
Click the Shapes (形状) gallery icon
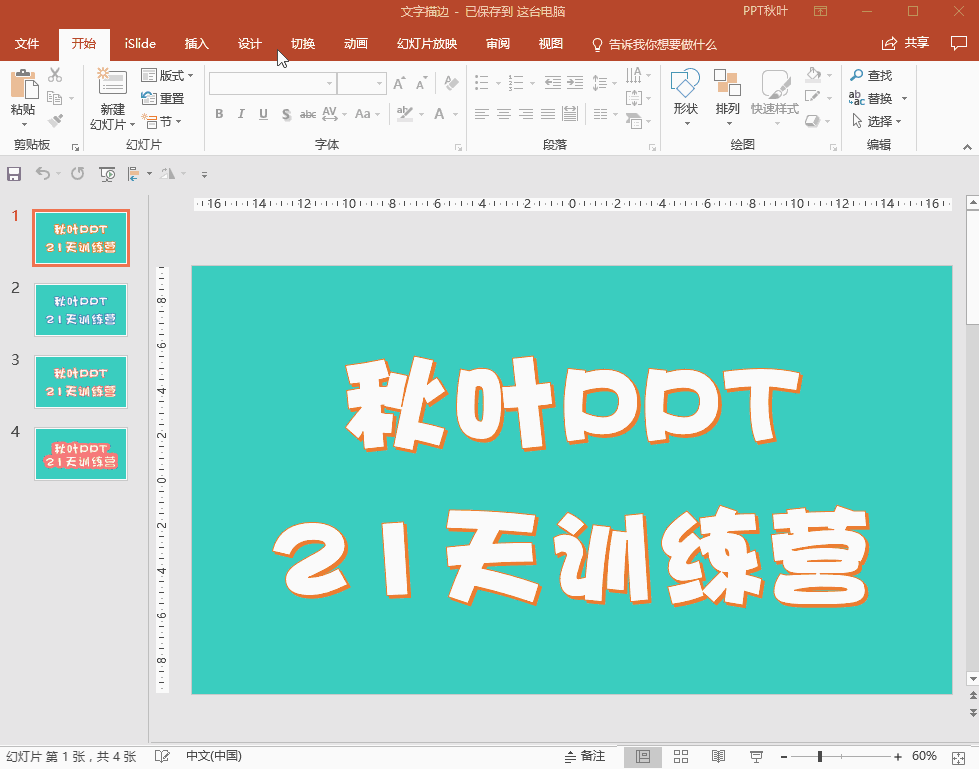685,84
